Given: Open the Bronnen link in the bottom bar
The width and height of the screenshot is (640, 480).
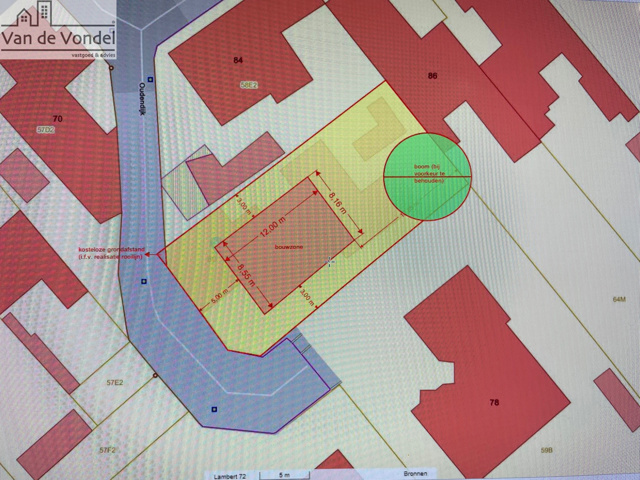Looking at the screenshot, I should coord(417,475).
